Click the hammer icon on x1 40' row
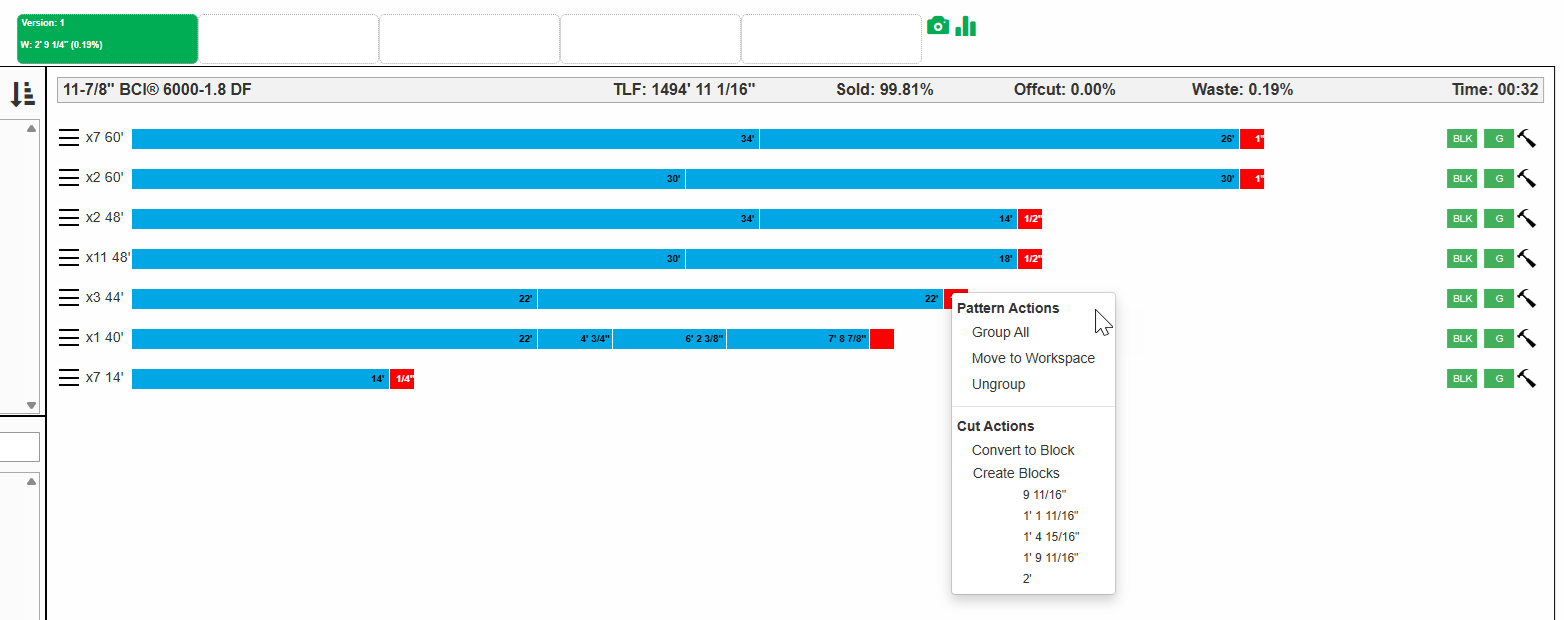The width and height of the screenshot is (1564, 620). [1527, 338]
